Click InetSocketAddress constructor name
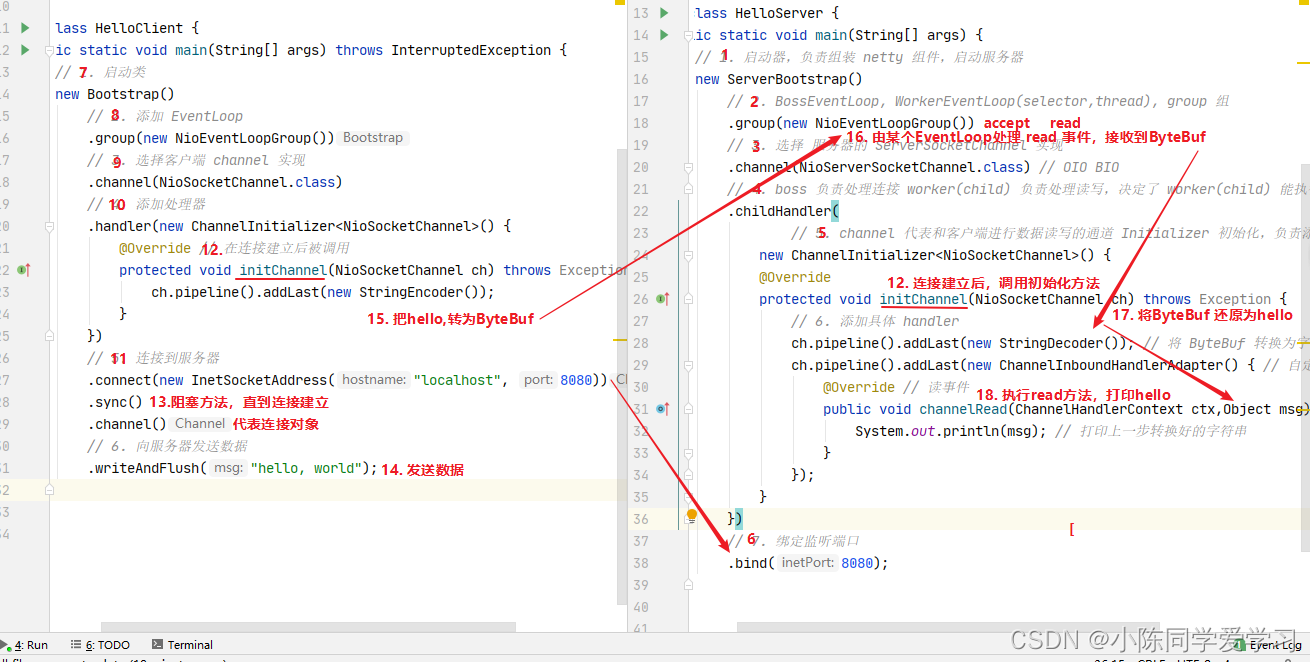 pos(258,380)
